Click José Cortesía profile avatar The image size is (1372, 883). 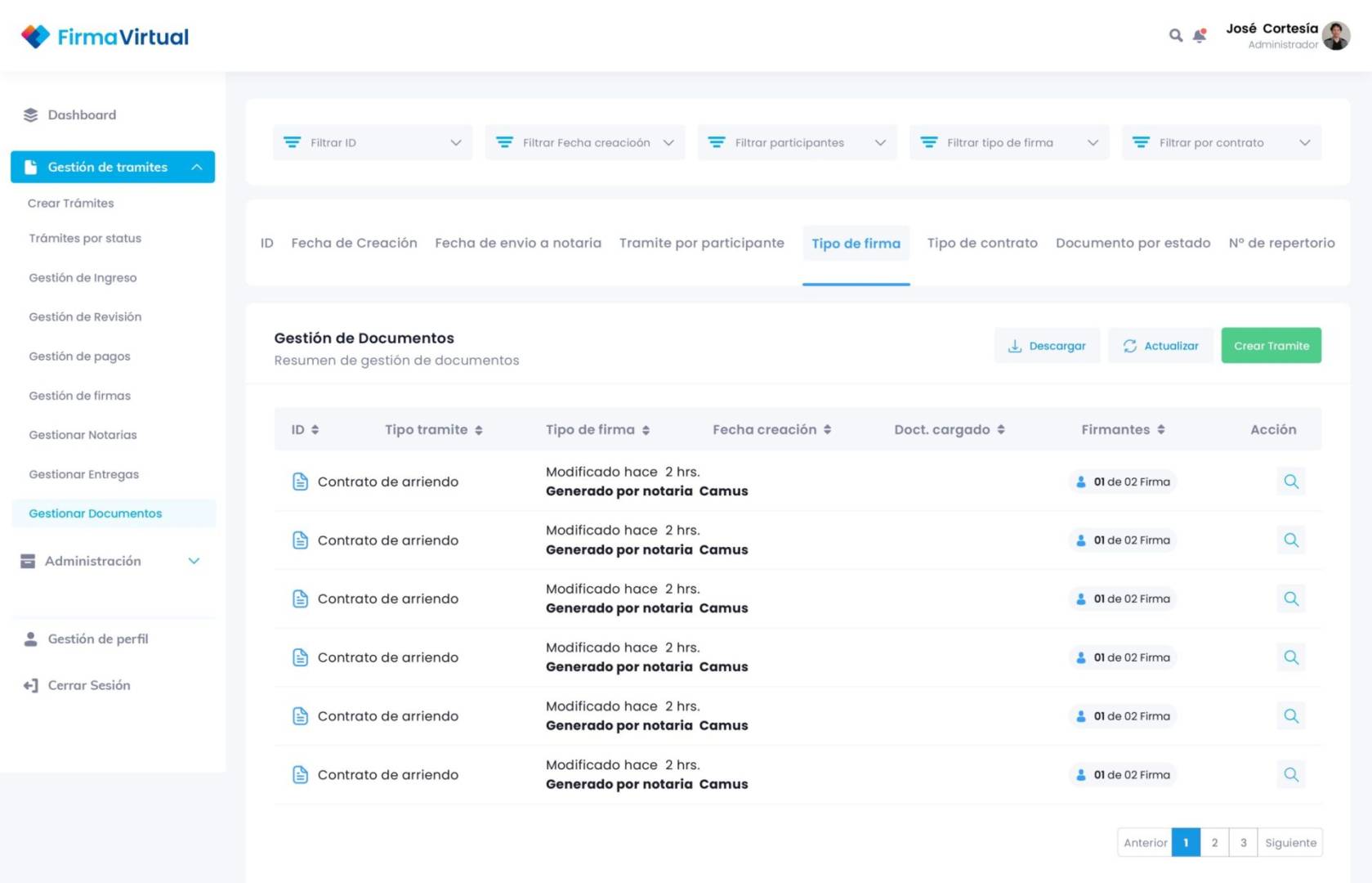tap(1336, 36)
